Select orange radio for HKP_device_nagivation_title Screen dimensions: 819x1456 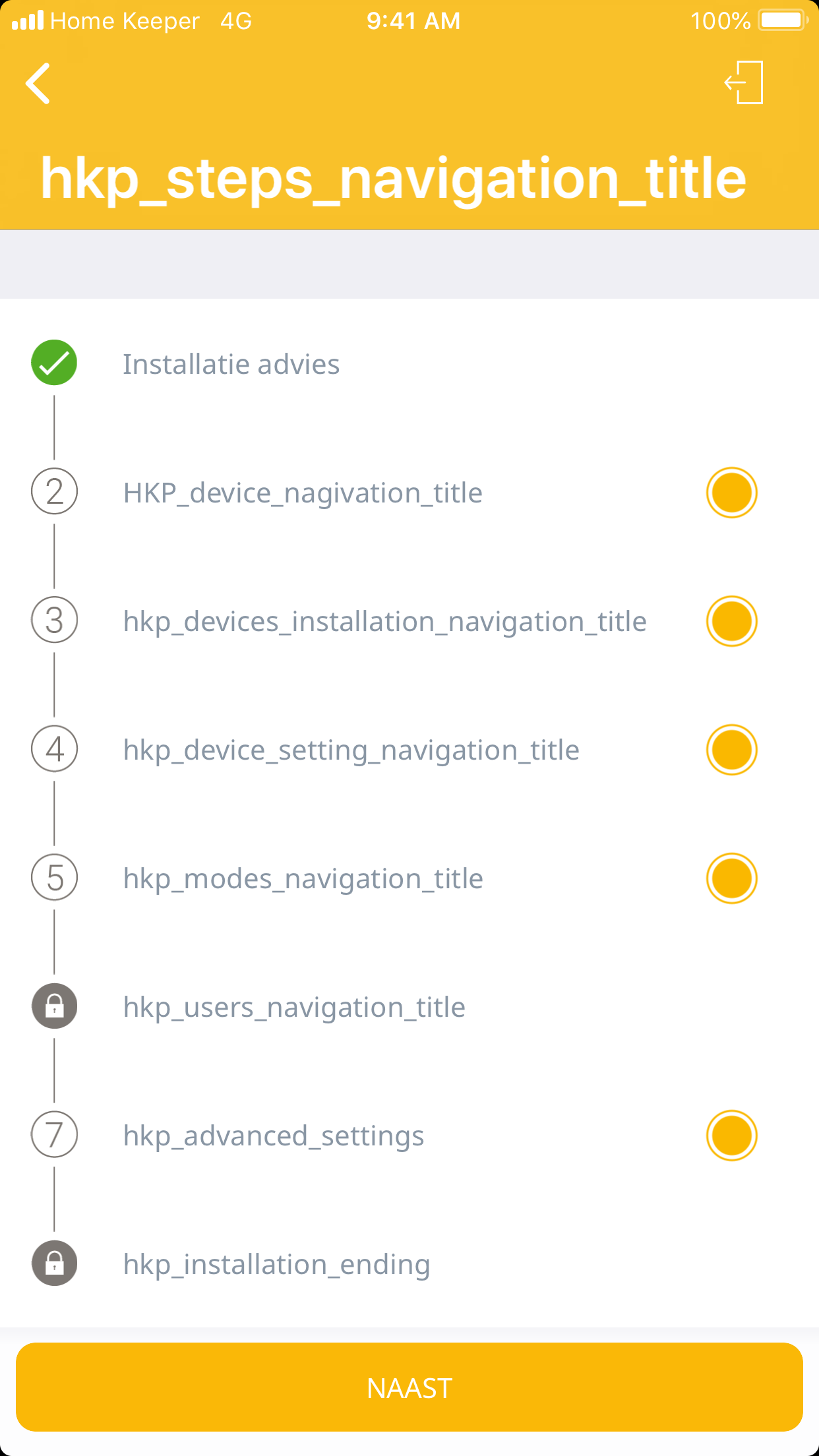point(731,493)
